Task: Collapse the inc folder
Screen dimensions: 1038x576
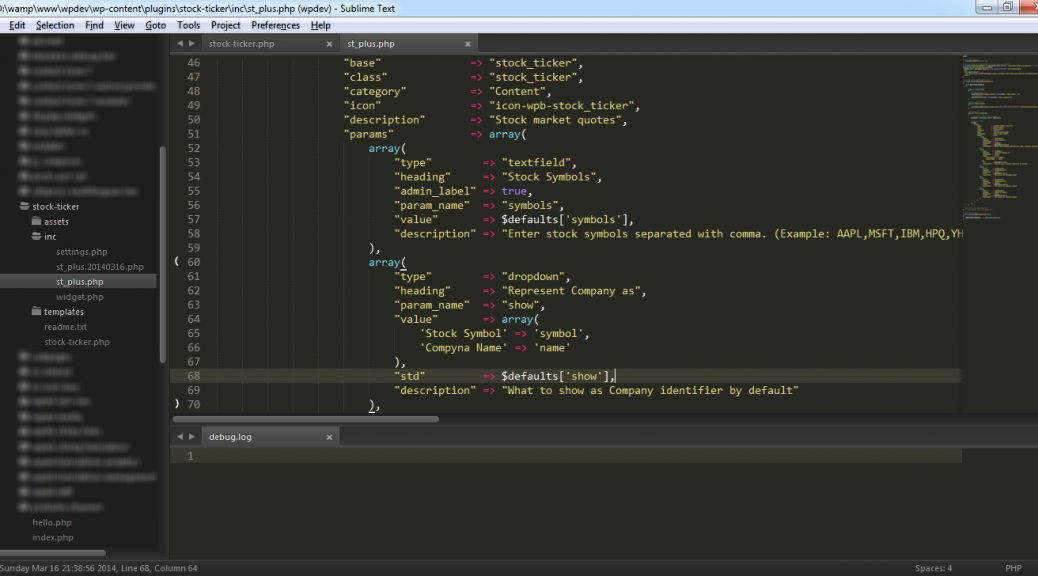Action: pos(36,237)
